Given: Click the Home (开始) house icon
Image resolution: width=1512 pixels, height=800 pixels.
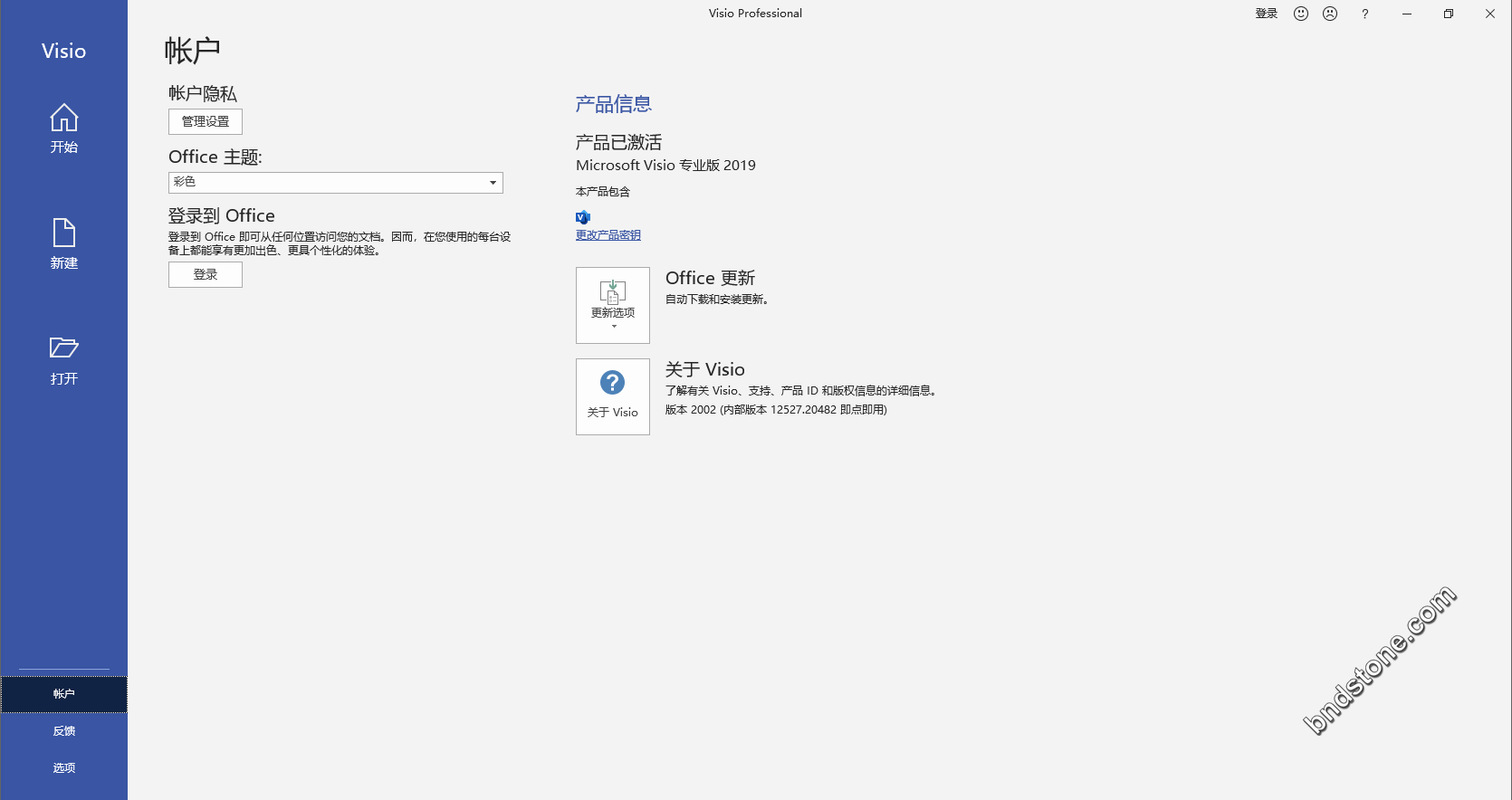Looking at the screenshot, I should pos(63,119).
